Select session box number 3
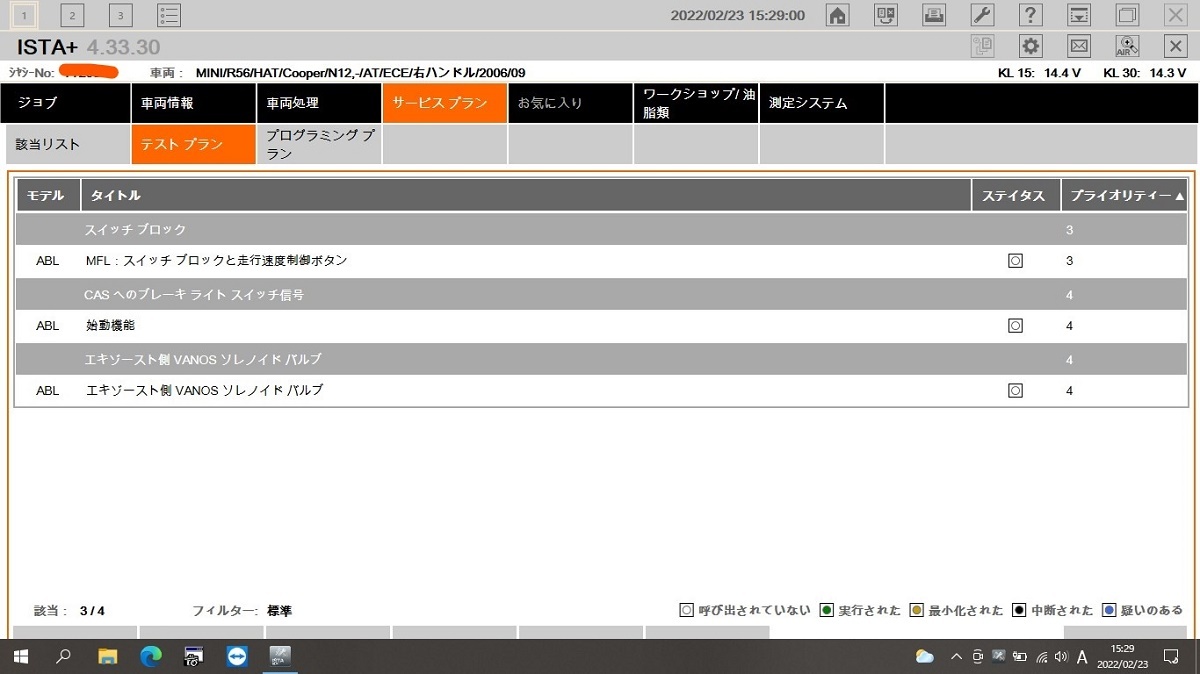The width and height of the screenshot is (1200, 674). [x=120, y=15]
